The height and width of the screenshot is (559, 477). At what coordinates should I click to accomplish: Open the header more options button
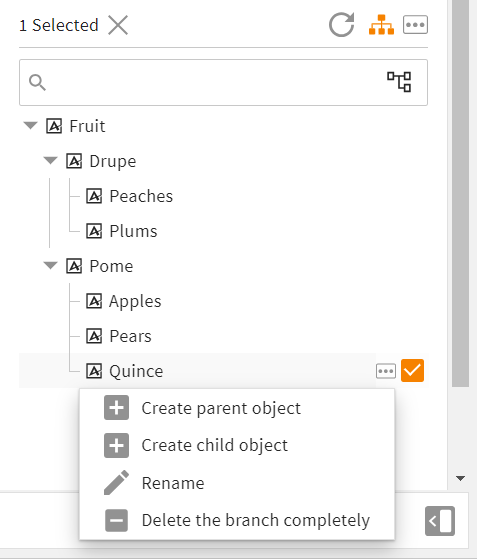415,25
